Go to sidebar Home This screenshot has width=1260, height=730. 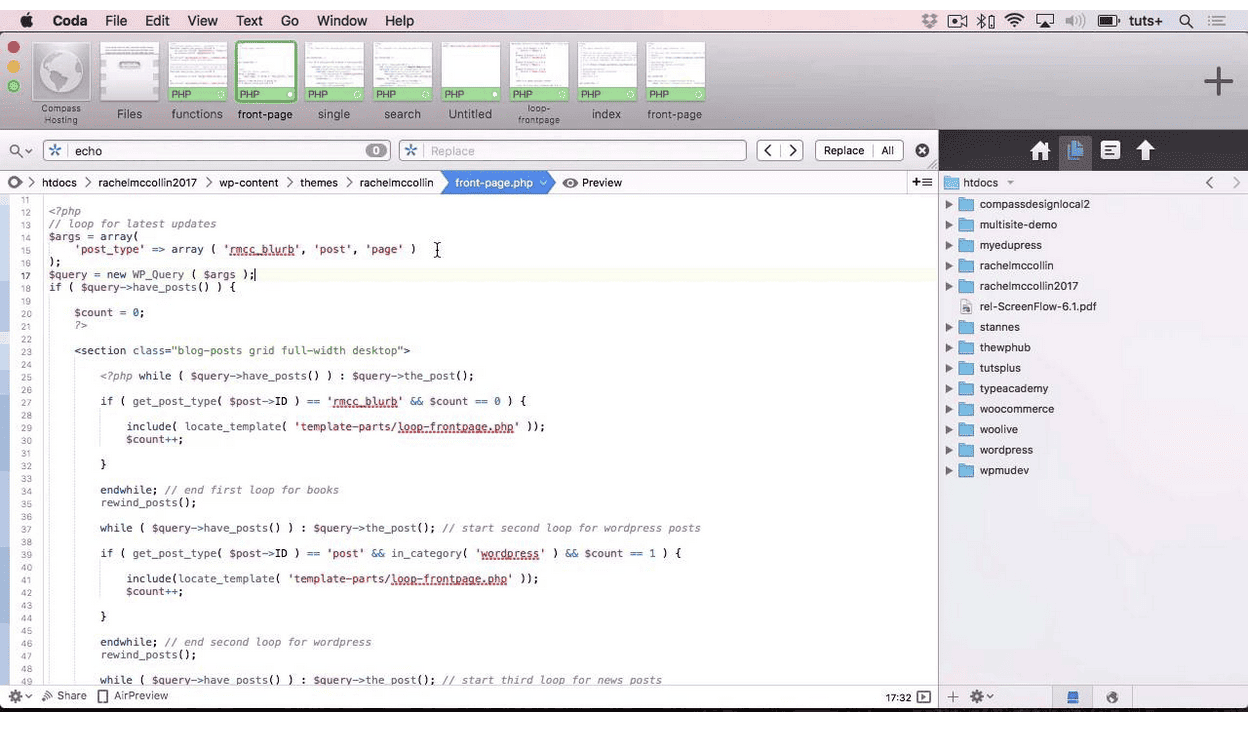pos(1040,151)
